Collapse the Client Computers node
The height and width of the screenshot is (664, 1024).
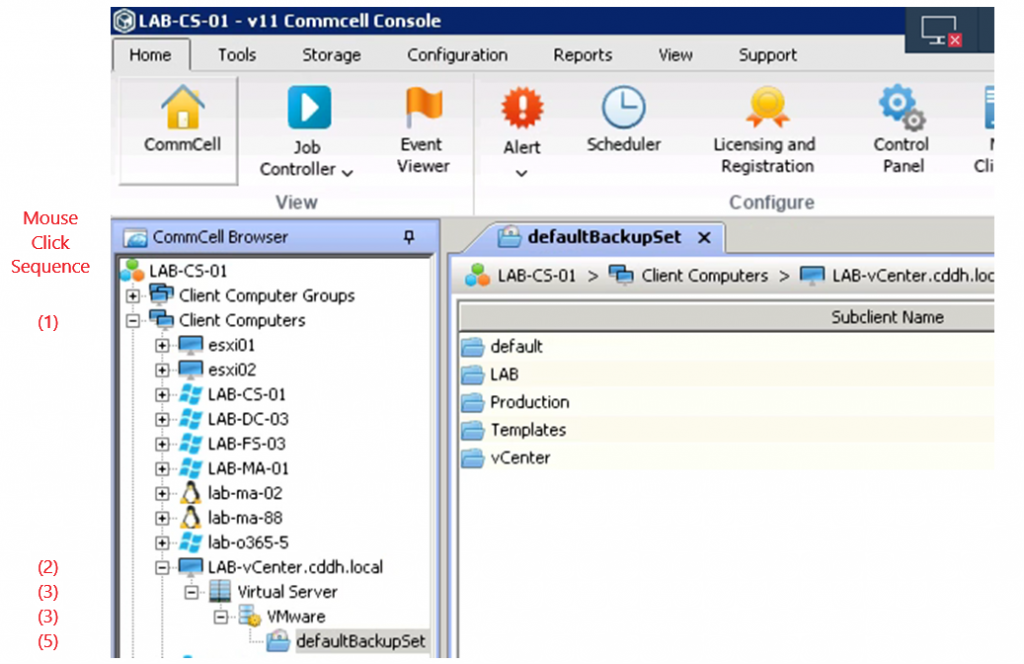click(x=133, y=321)
